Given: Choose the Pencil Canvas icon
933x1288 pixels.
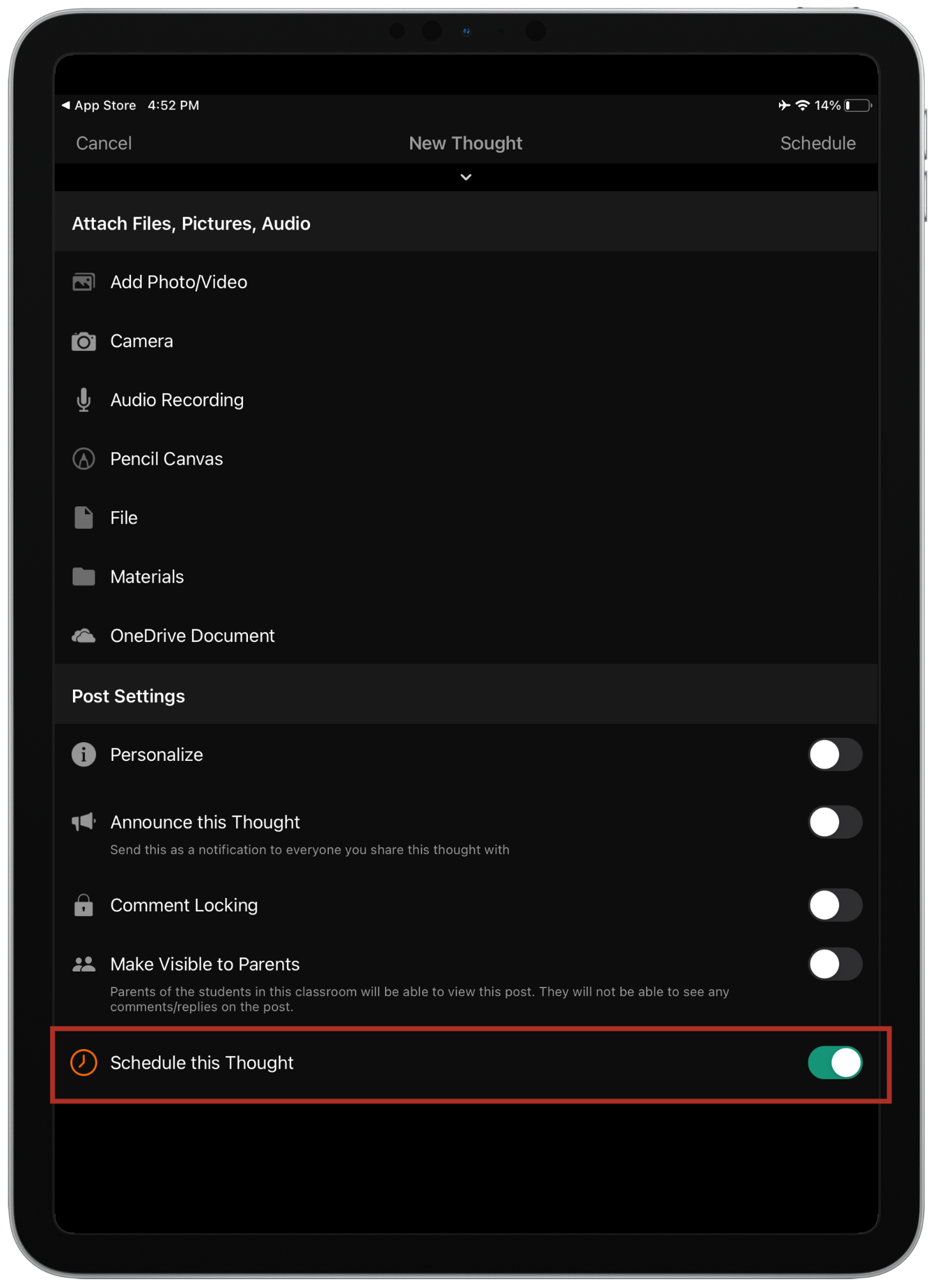Looking at the screenshot, I should 84,459.
